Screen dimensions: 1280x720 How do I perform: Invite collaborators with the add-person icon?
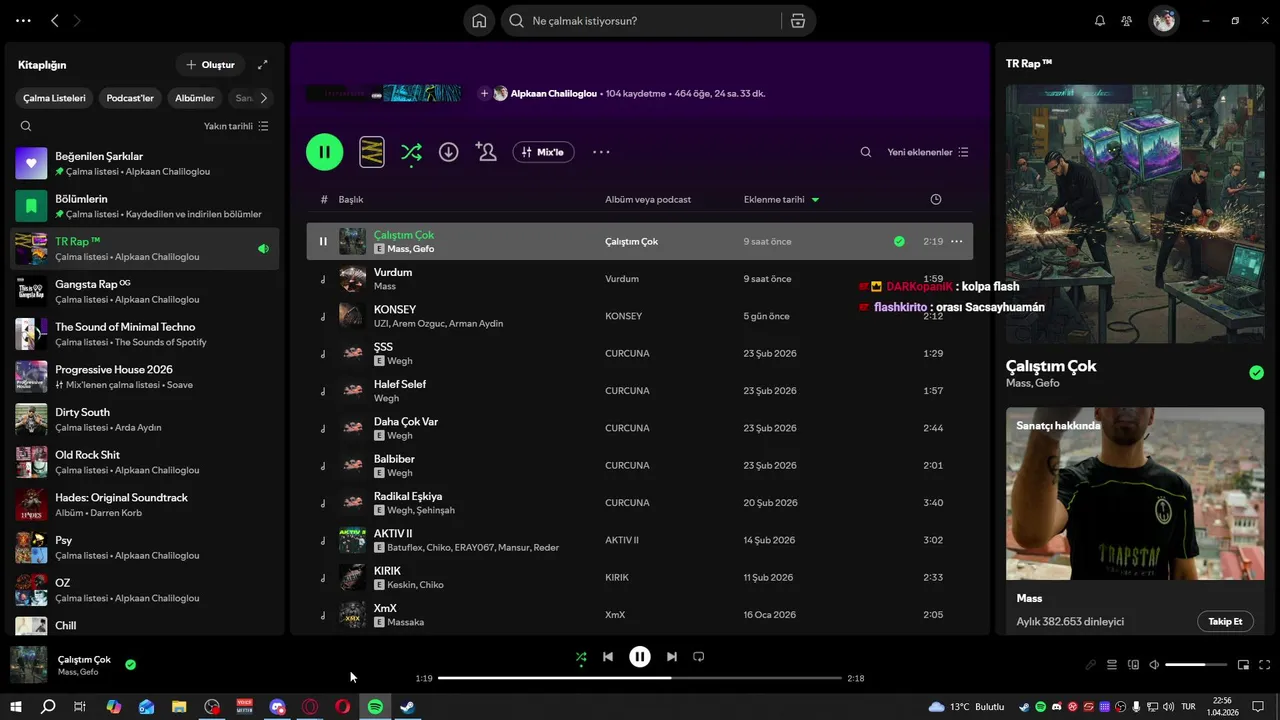point(486,152)
